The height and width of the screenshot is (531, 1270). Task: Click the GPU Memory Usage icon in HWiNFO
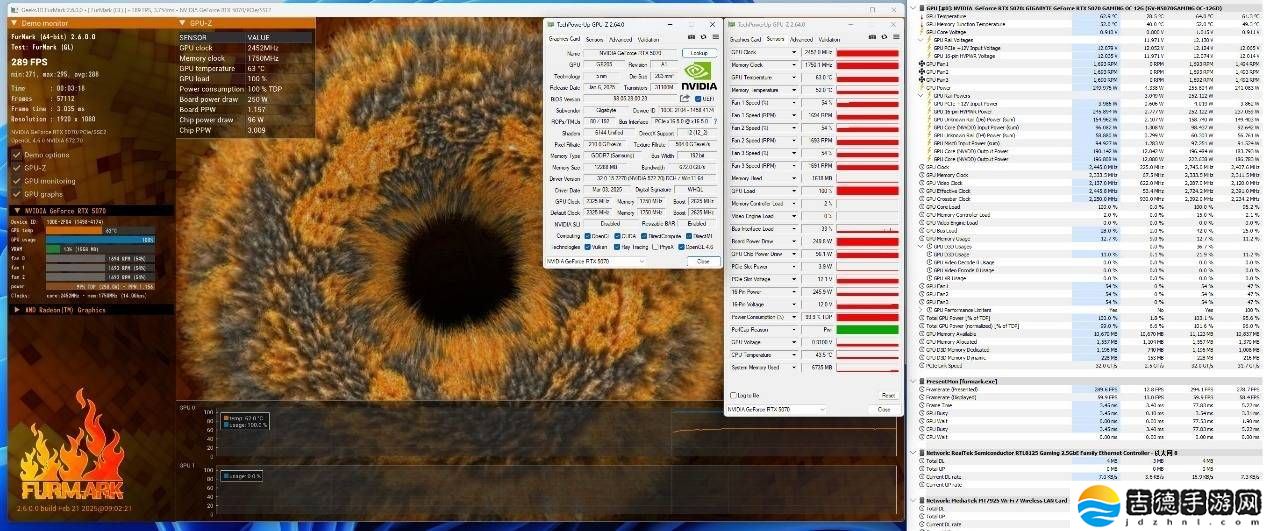point(922,238)
